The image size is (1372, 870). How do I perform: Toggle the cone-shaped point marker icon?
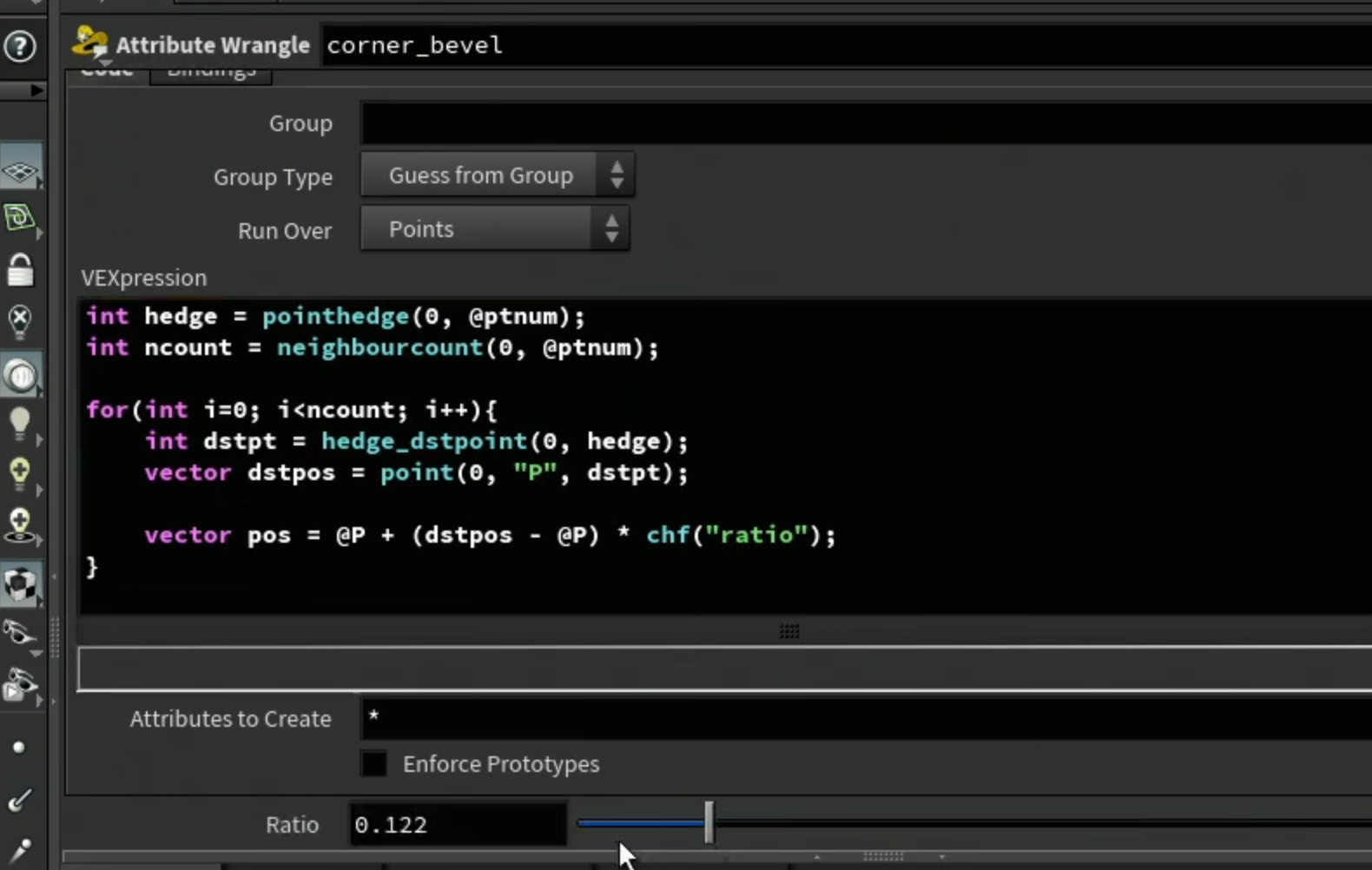point(20,850)
